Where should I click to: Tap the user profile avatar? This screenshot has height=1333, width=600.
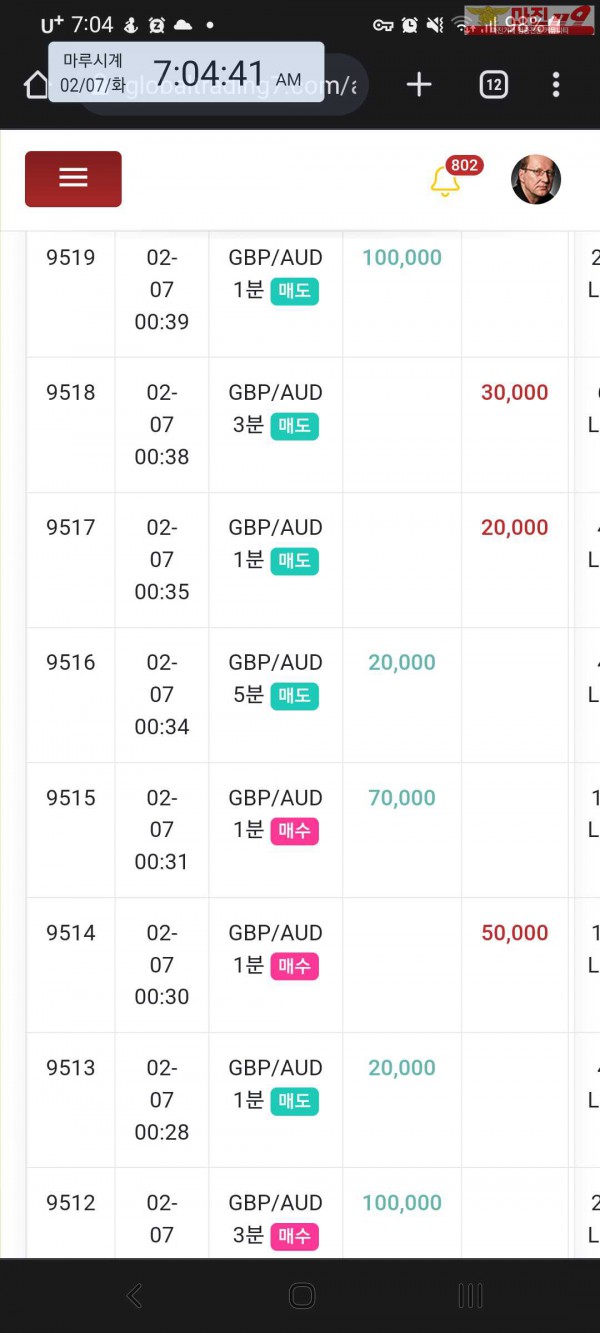click(x=535, y=180)
